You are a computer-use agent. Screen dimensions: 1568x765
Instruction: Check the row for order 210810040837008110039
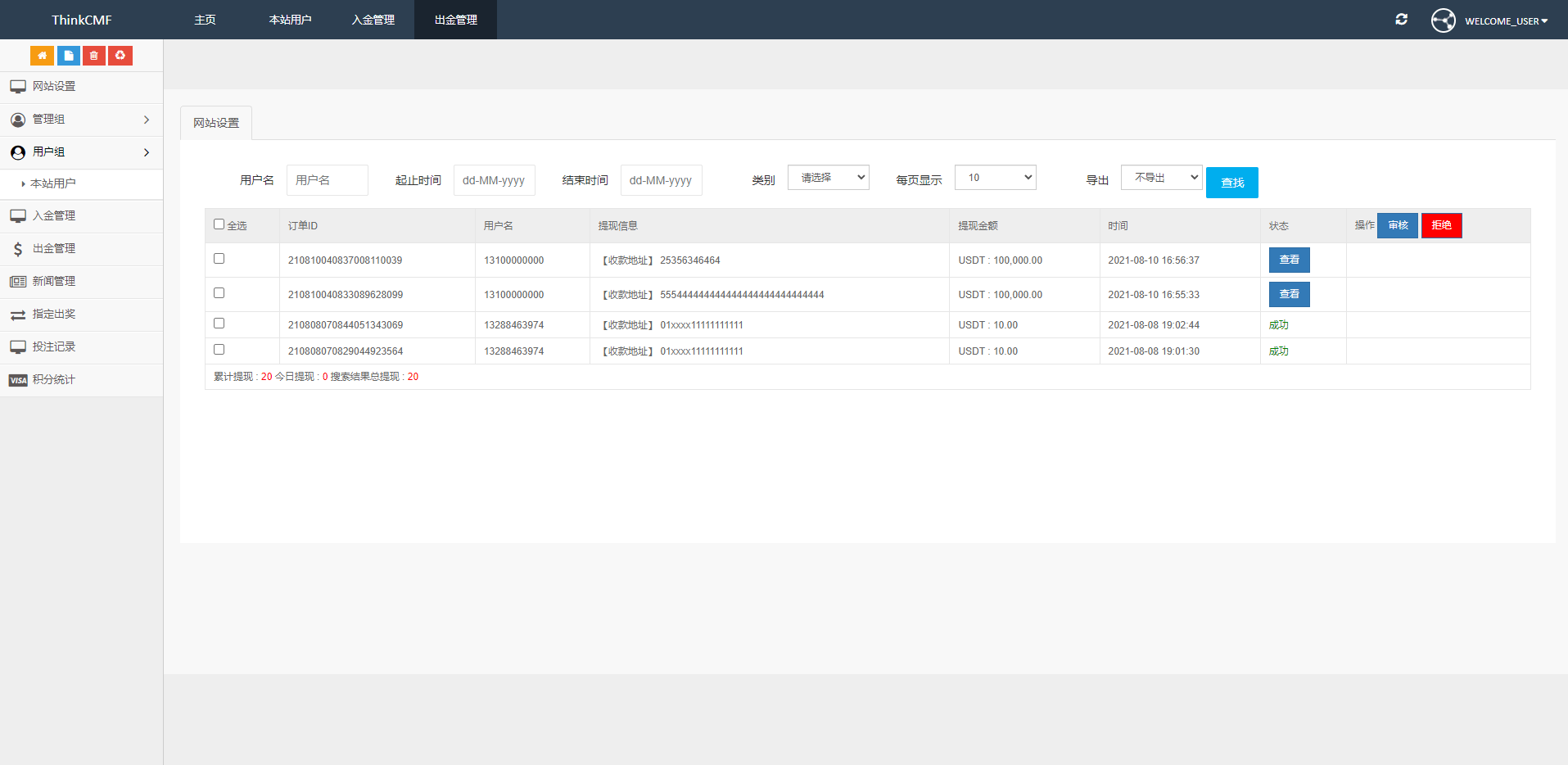[x=219, y=259]
